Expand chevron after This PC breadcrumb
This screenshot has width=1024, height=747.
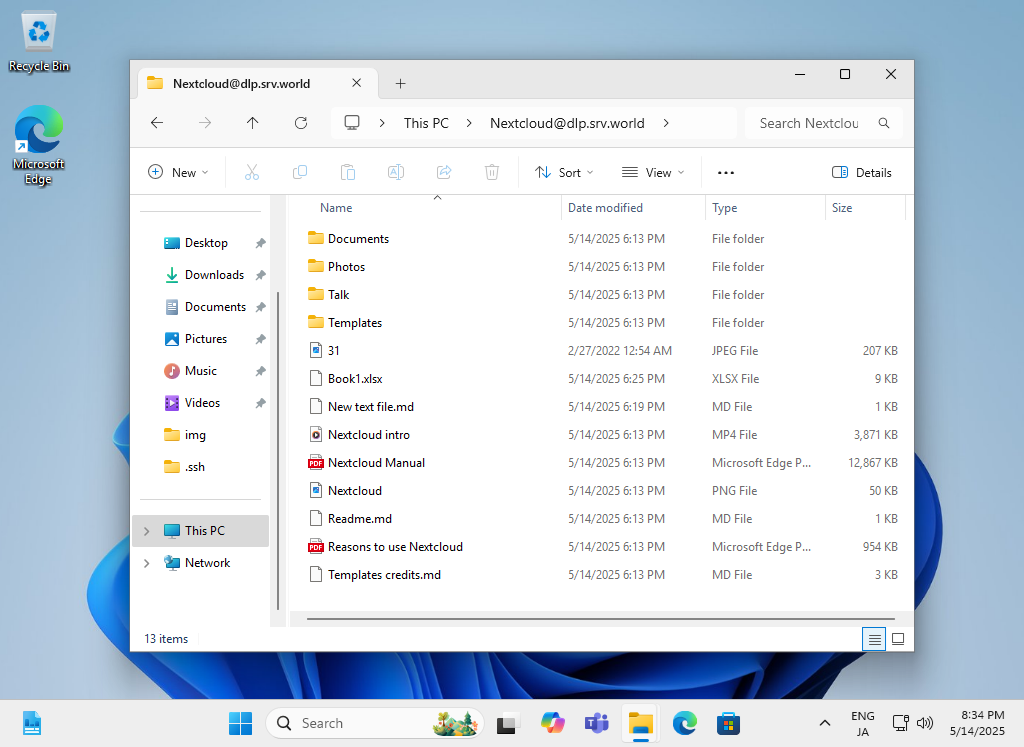pyautogui.click(x=469, y=123)
